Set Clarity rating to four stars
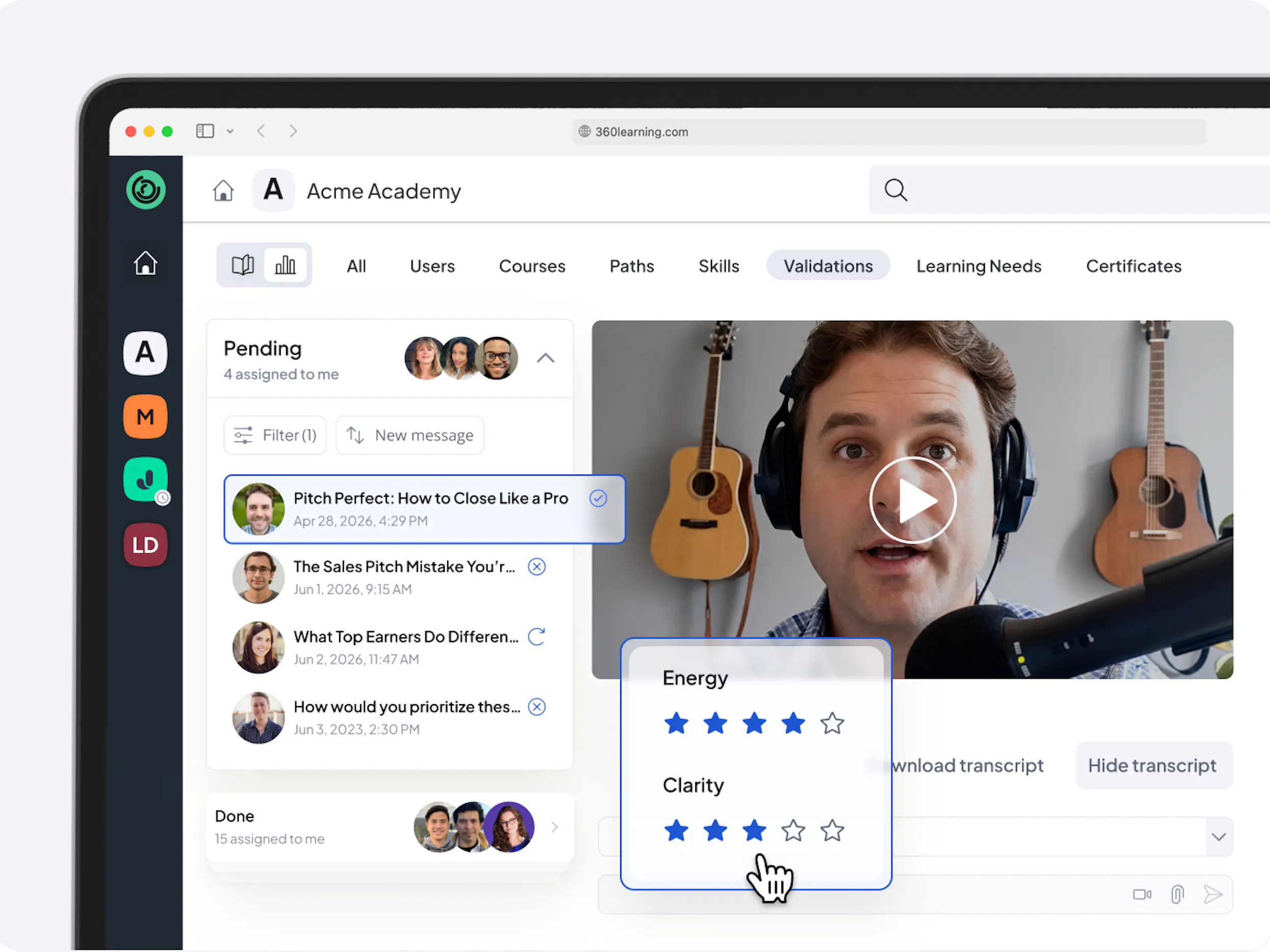The height and width of the screenshot is (952, 1270). click(794, 831)
